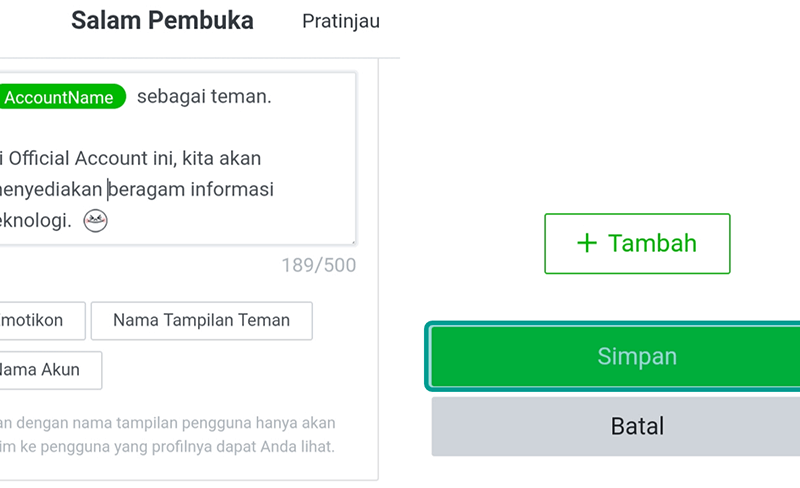Click the blank line in the message box
800x488 pixels.
coord(176,128)
